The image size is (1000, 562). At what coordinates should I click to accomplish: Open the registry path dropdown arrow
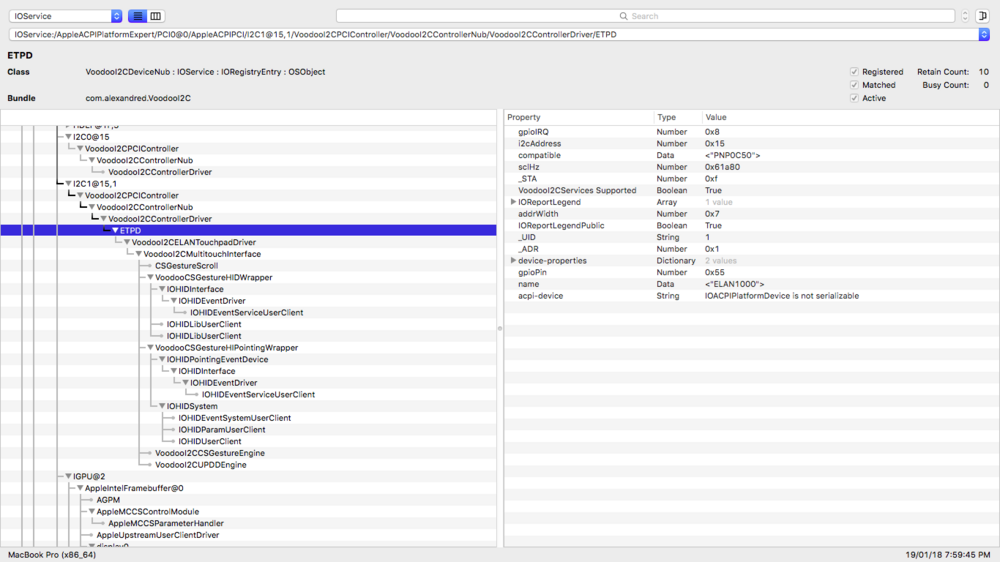pos(984,34)
